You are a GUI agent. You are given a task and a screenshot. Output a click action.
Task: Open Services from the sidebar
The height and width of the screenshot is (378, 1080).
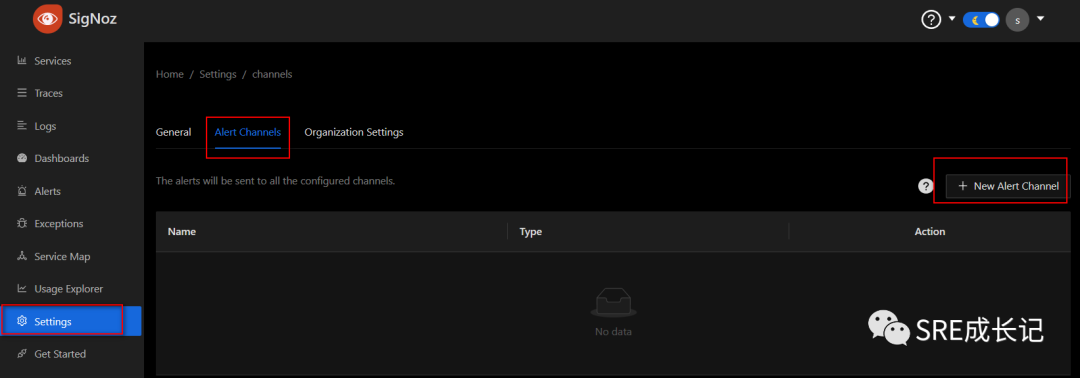[52, 61]
